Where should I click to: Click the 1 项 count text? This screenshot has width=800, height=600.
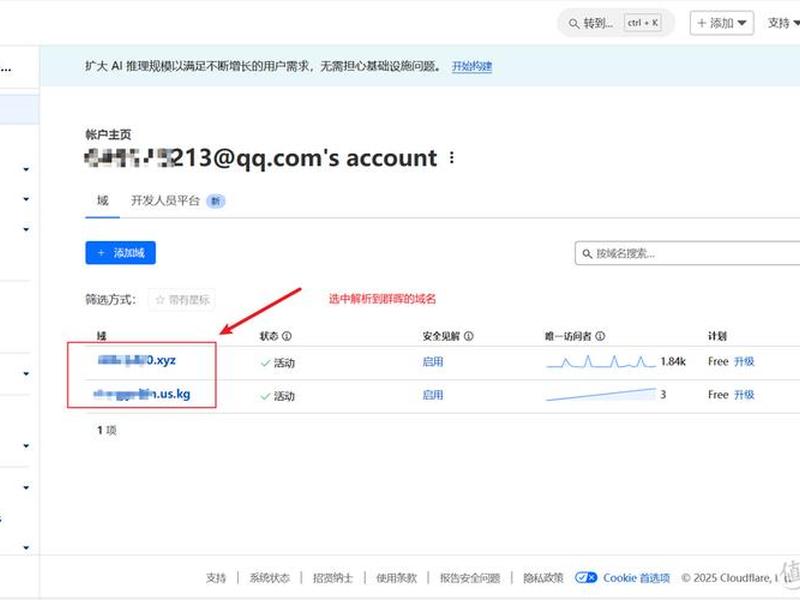107,430
